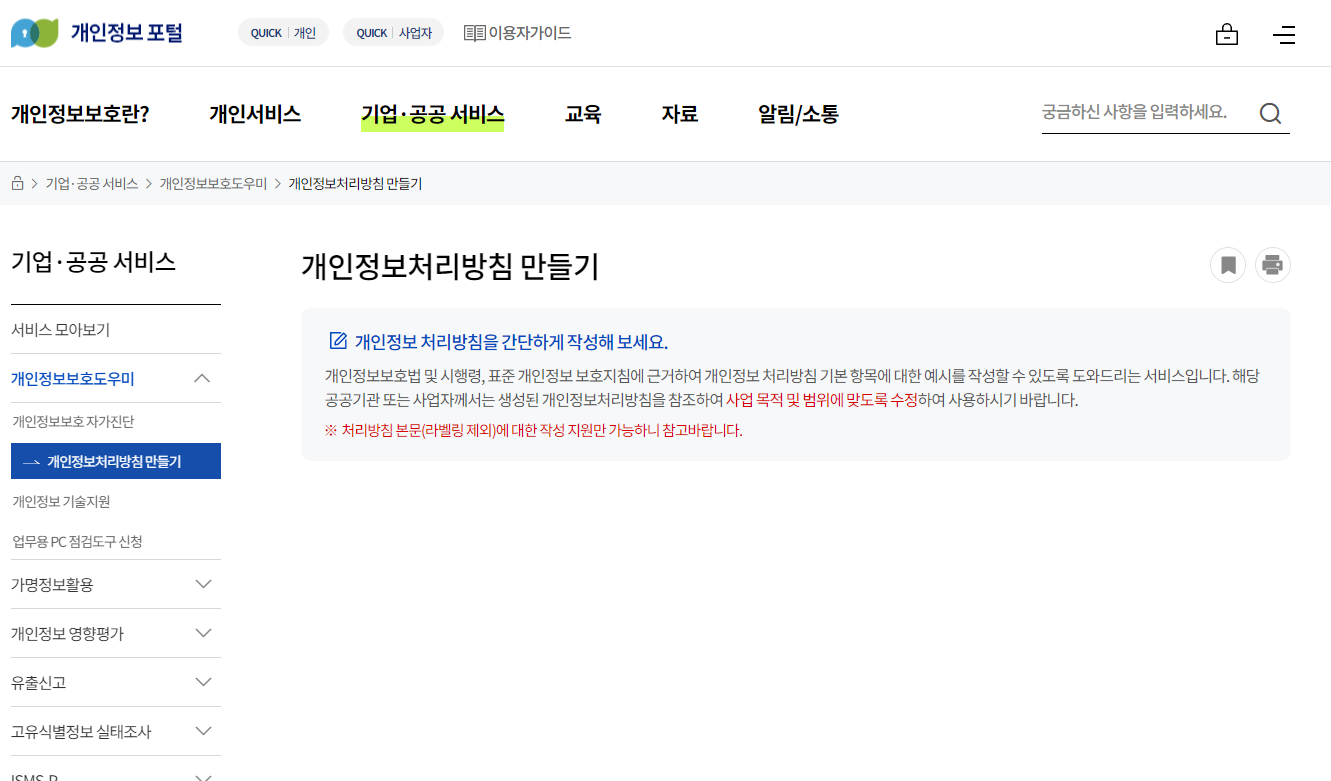
Task: Select 개인정보 기술지원 sidebar item
Action: 61,501
